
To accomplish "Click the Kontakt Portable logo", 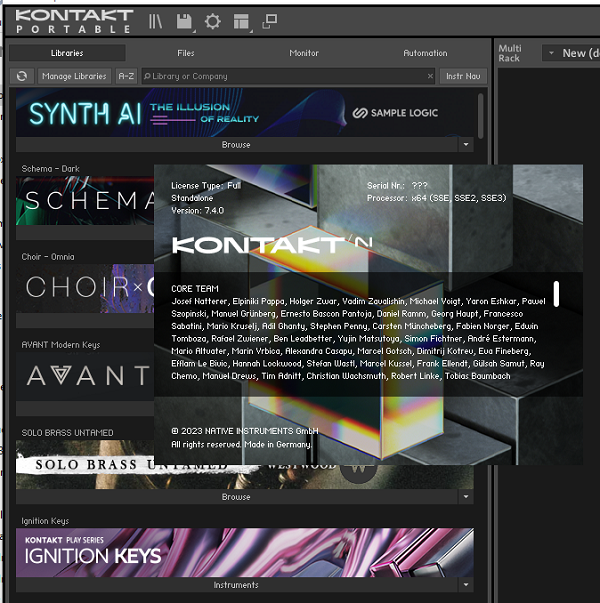I will (74, 21).
